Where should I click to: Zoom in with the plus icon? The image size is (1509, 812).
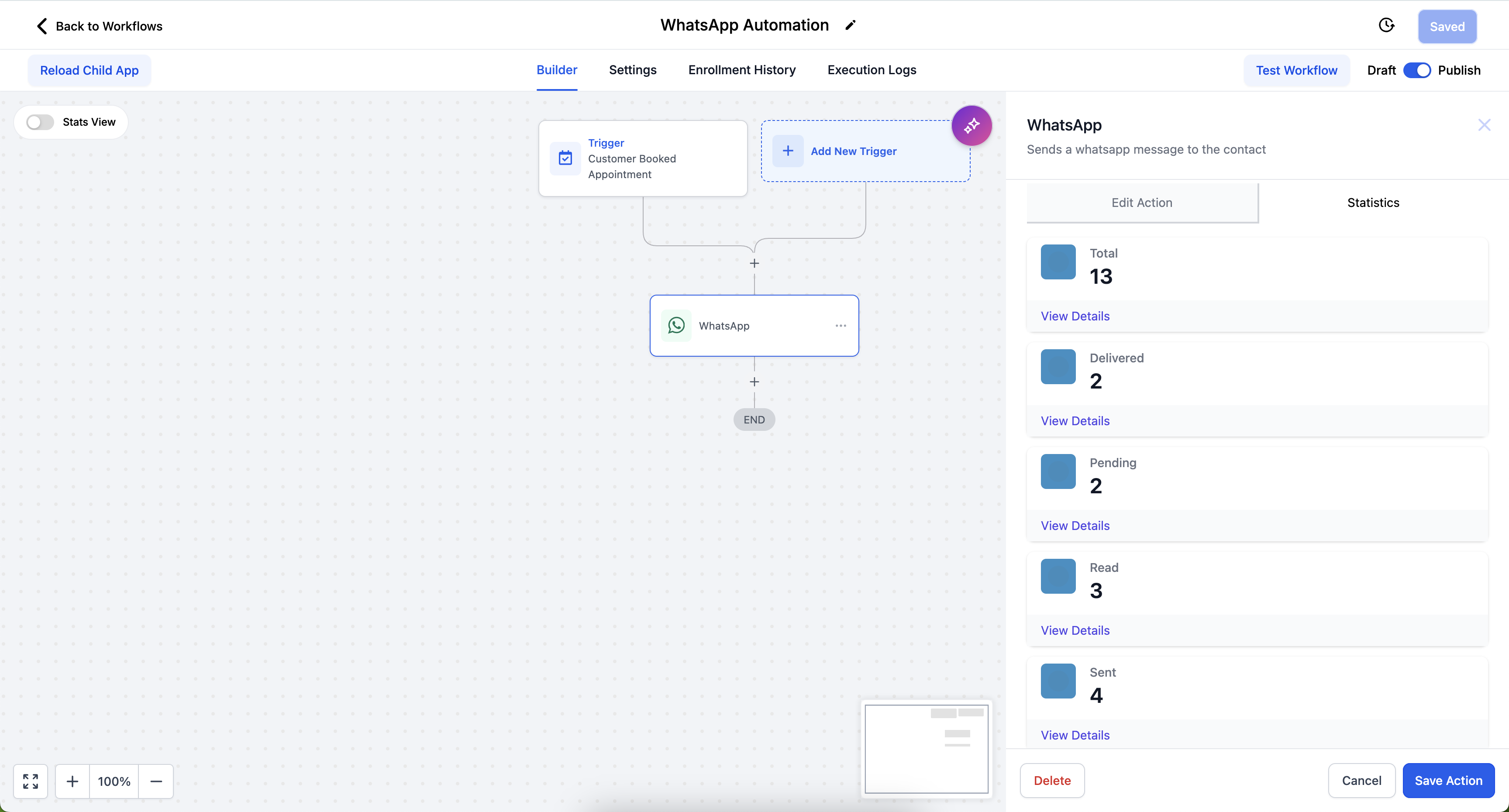click(72, 781)
